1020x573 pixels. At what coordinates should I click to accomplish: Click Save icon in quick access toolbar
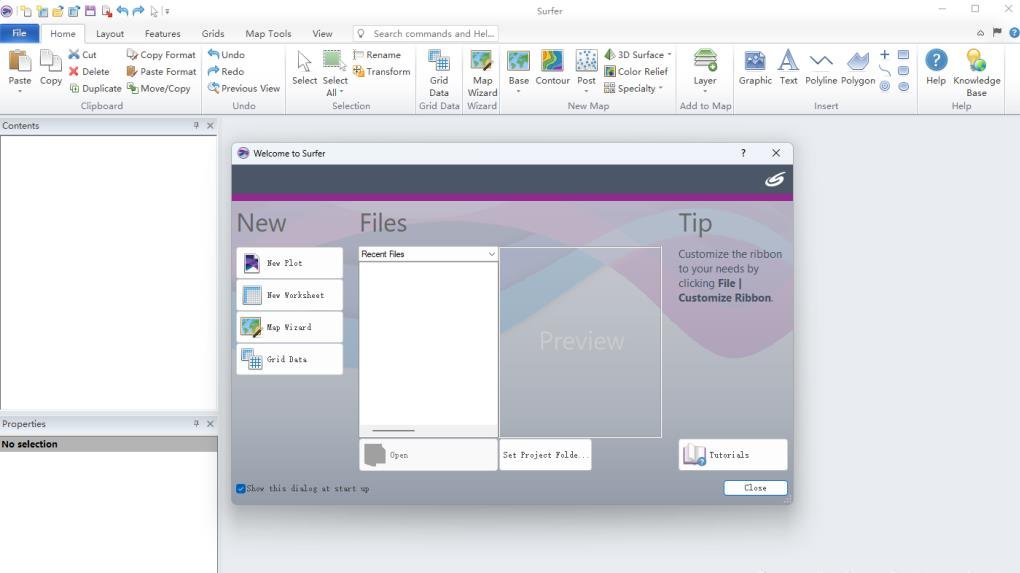pos(90,11)
